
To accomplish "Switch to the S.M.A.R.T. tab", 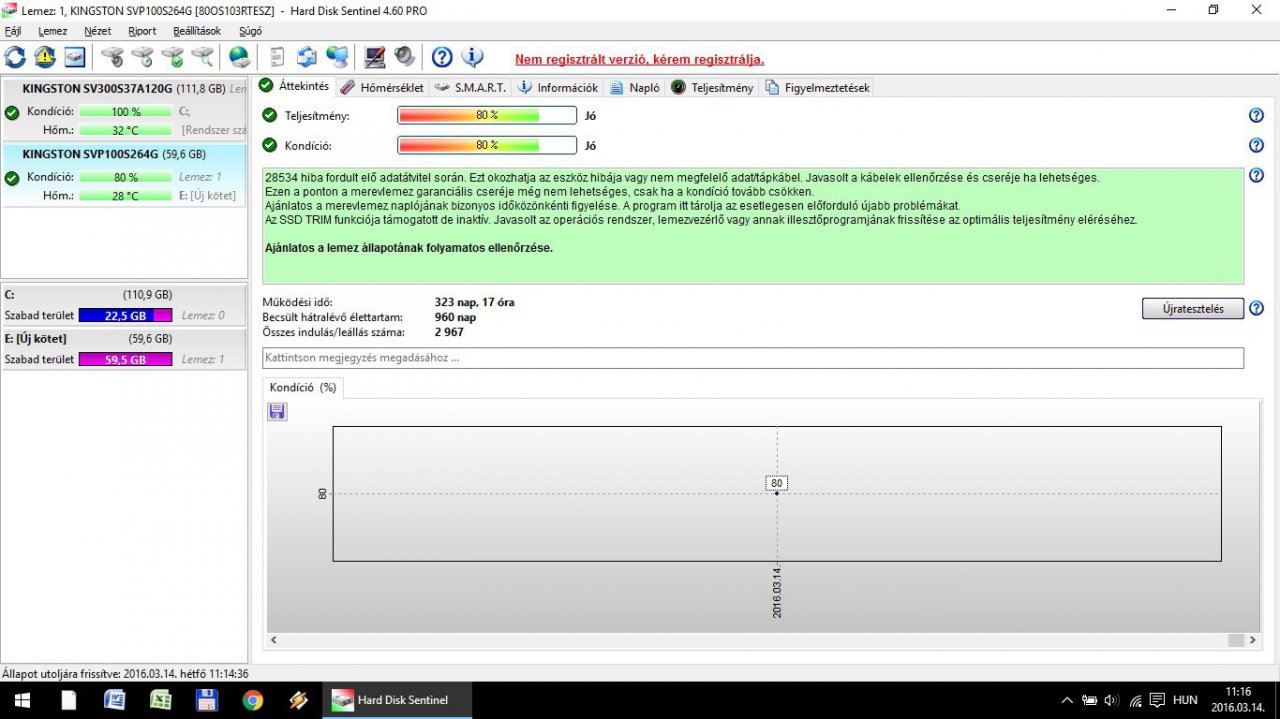I will 471,87.
